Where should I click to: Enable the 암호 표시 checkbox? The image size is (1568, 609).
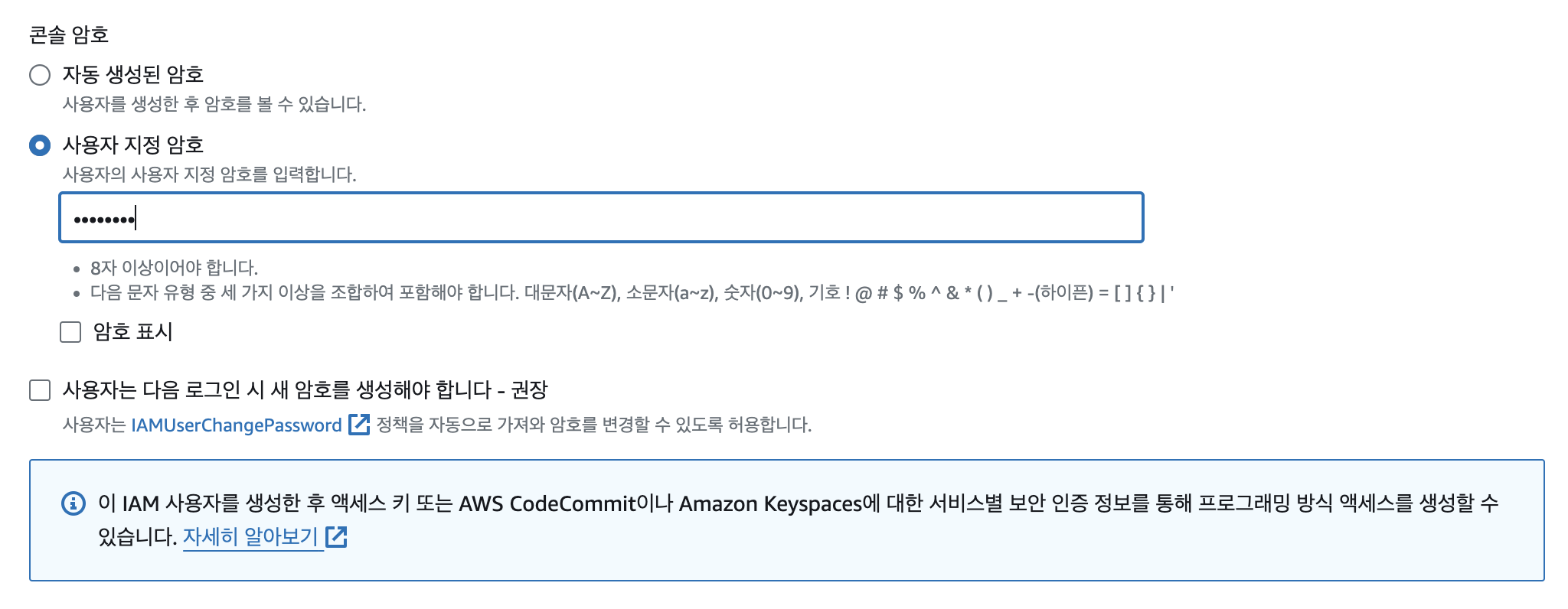71,331
